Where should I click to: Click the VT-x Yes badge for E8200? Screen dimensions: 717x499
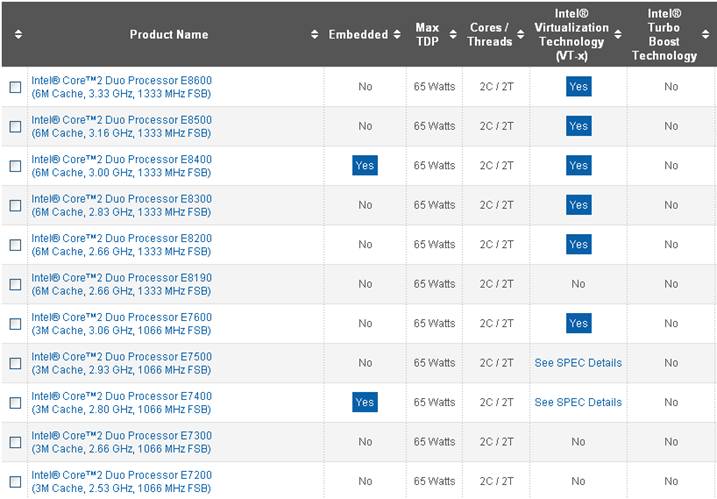[x=578, y=244]
